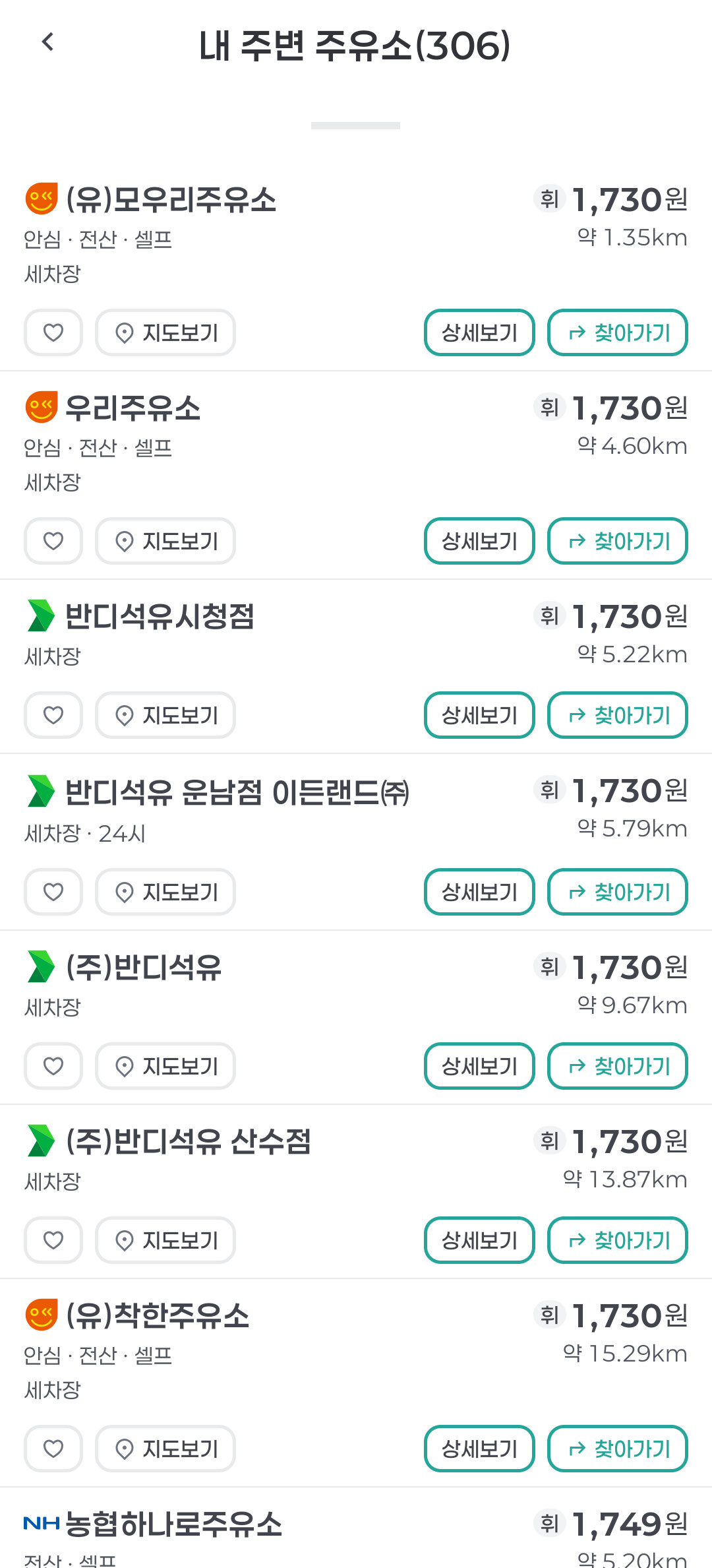
Task: Favorite 반디석유시청점 with heart button
Action: 53,715
